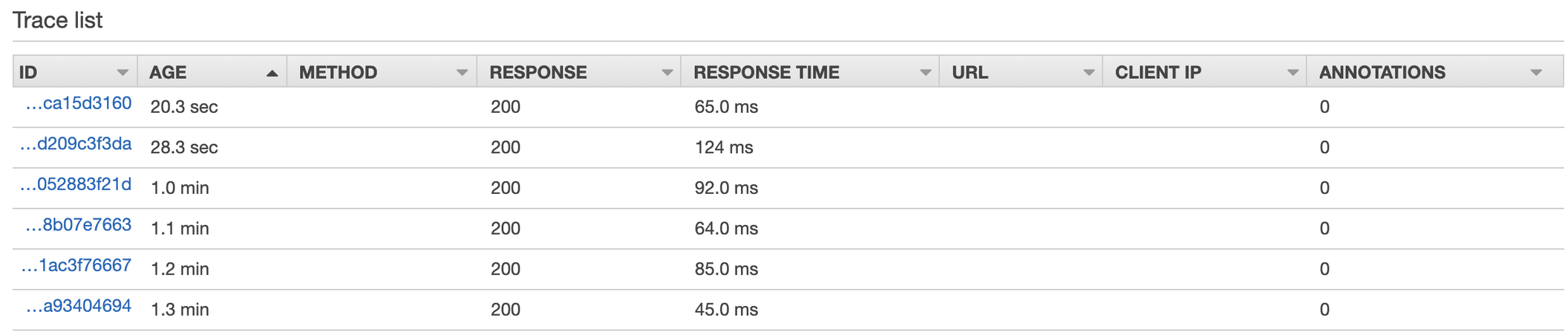The width and height of the screenshot is (1568, 332).
Task: Select the row with 124 ms response time
Action: coord(788,147)
